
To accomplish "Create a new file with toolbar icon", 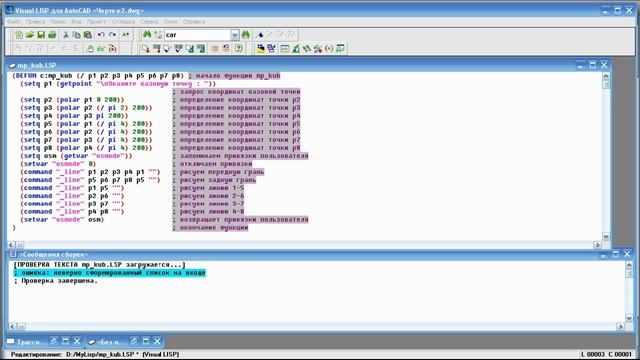I will 19,35.
